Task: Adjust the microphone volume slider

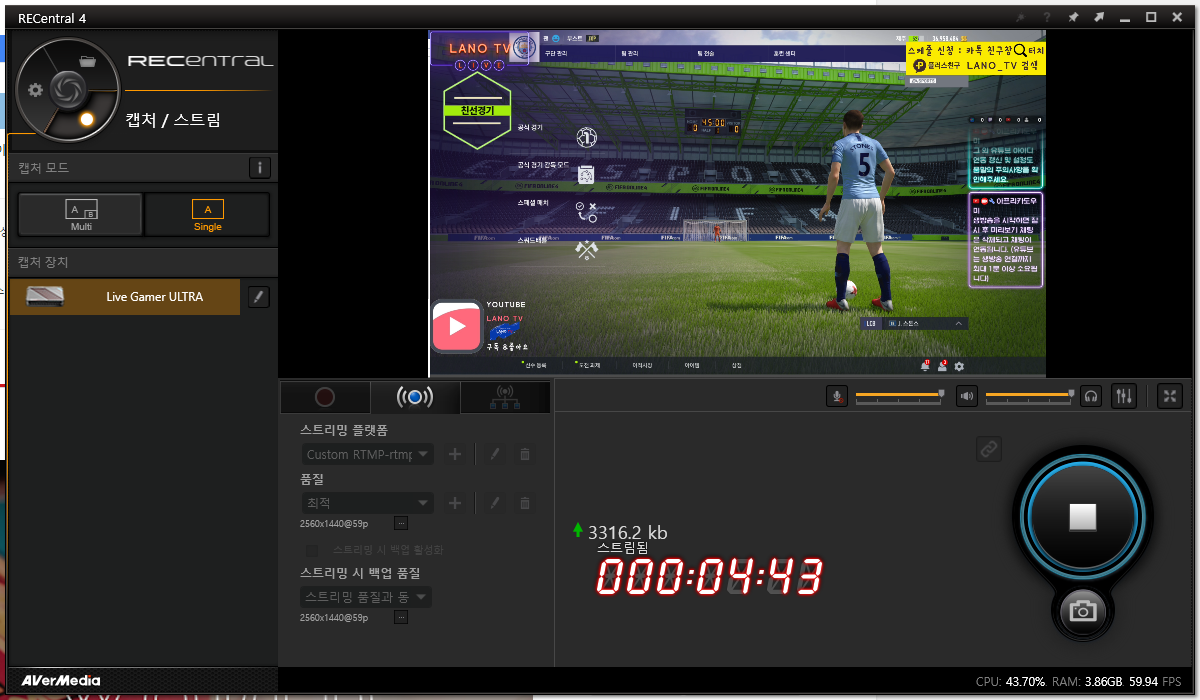Action: point(899,396)
